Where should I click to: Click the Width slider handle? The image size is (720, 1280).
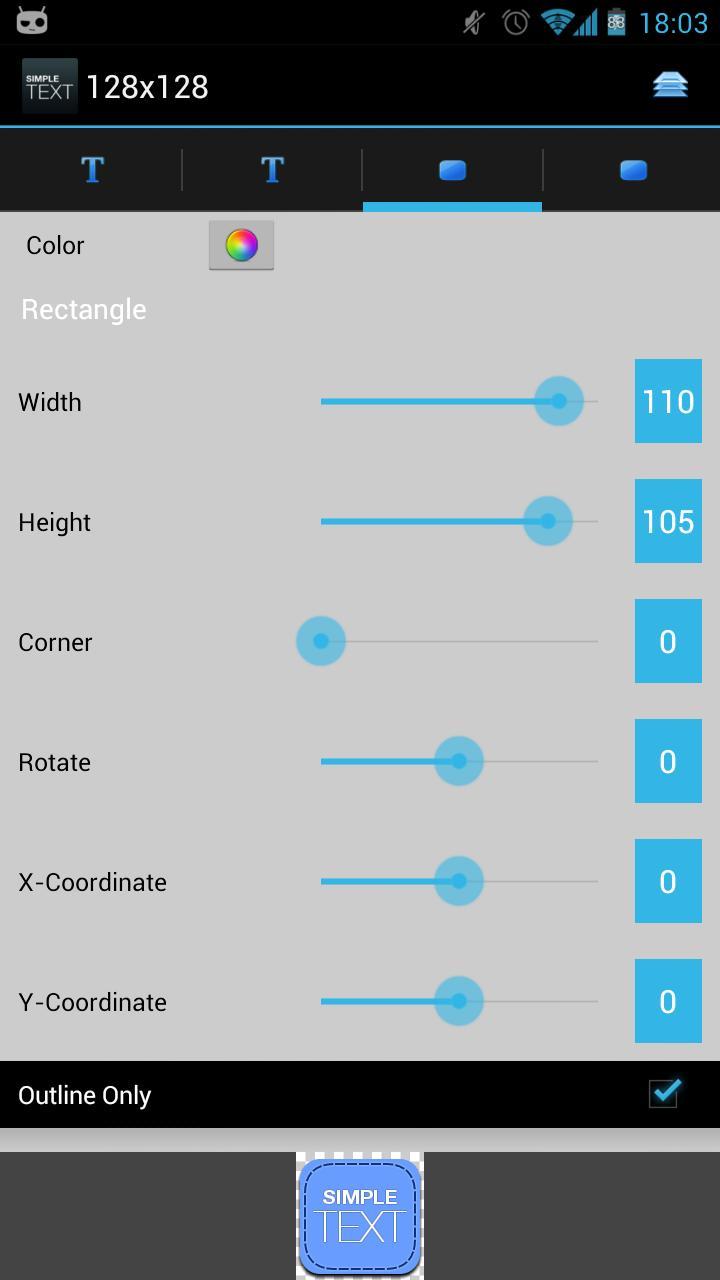(558, 401)
